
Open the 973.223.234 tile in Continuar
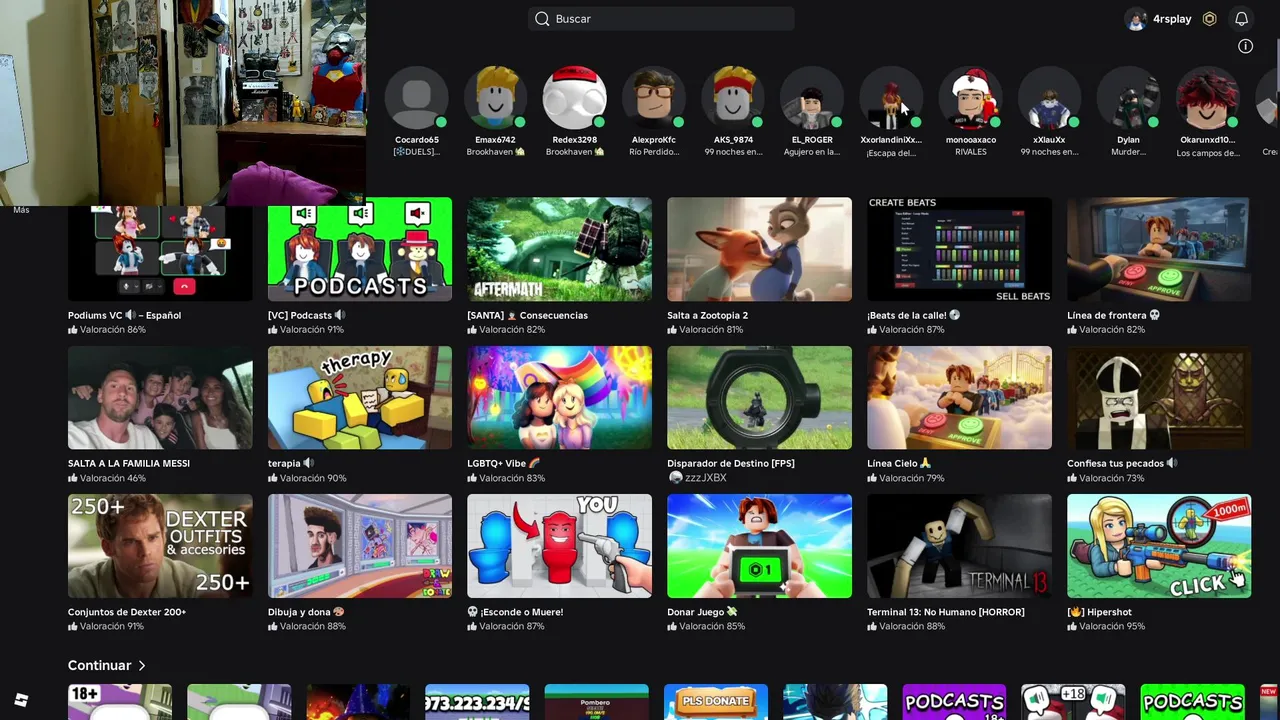(x=477, y=702)
